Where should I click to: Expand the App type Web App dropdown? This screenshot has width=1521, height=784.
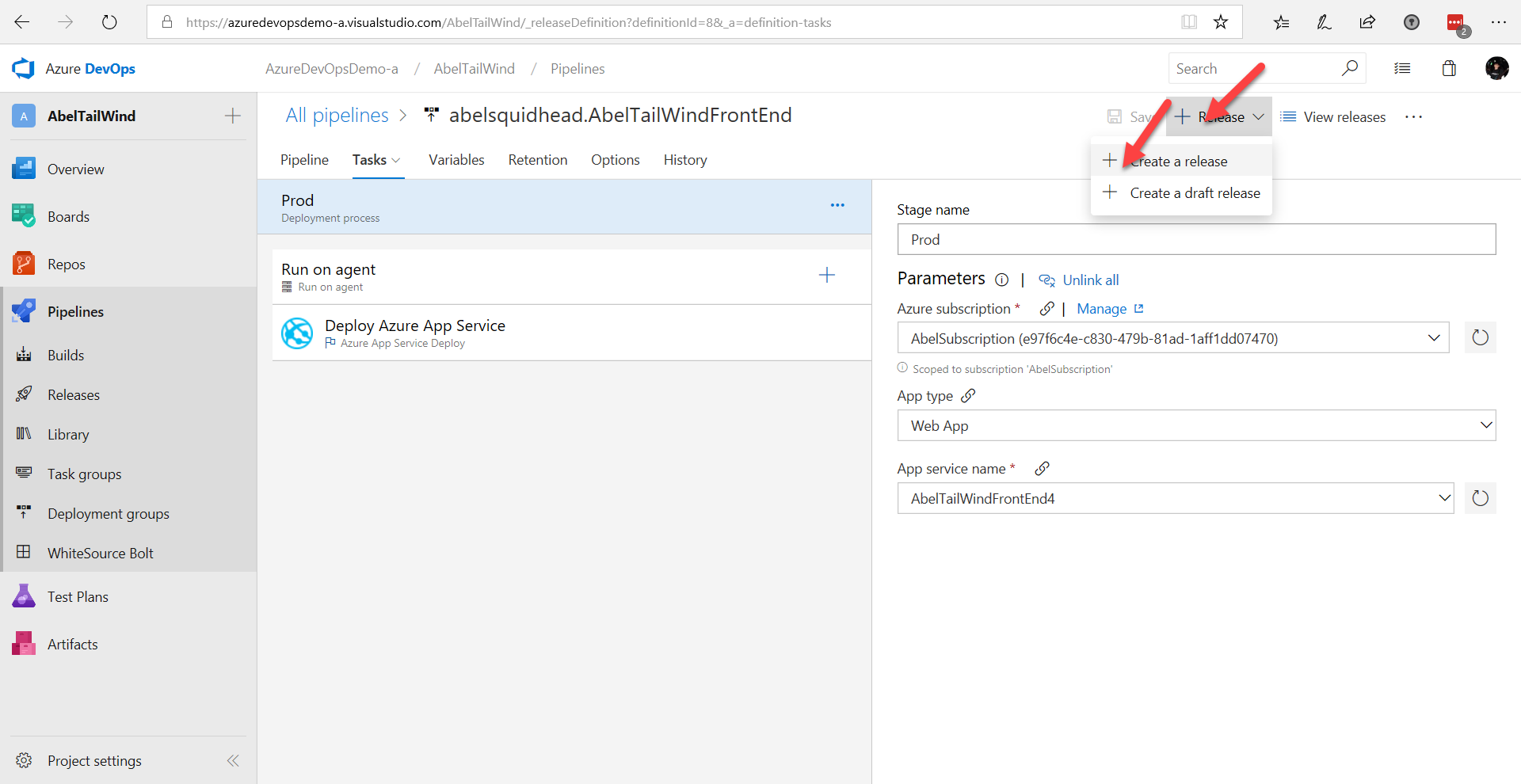tap(1485, 425)
